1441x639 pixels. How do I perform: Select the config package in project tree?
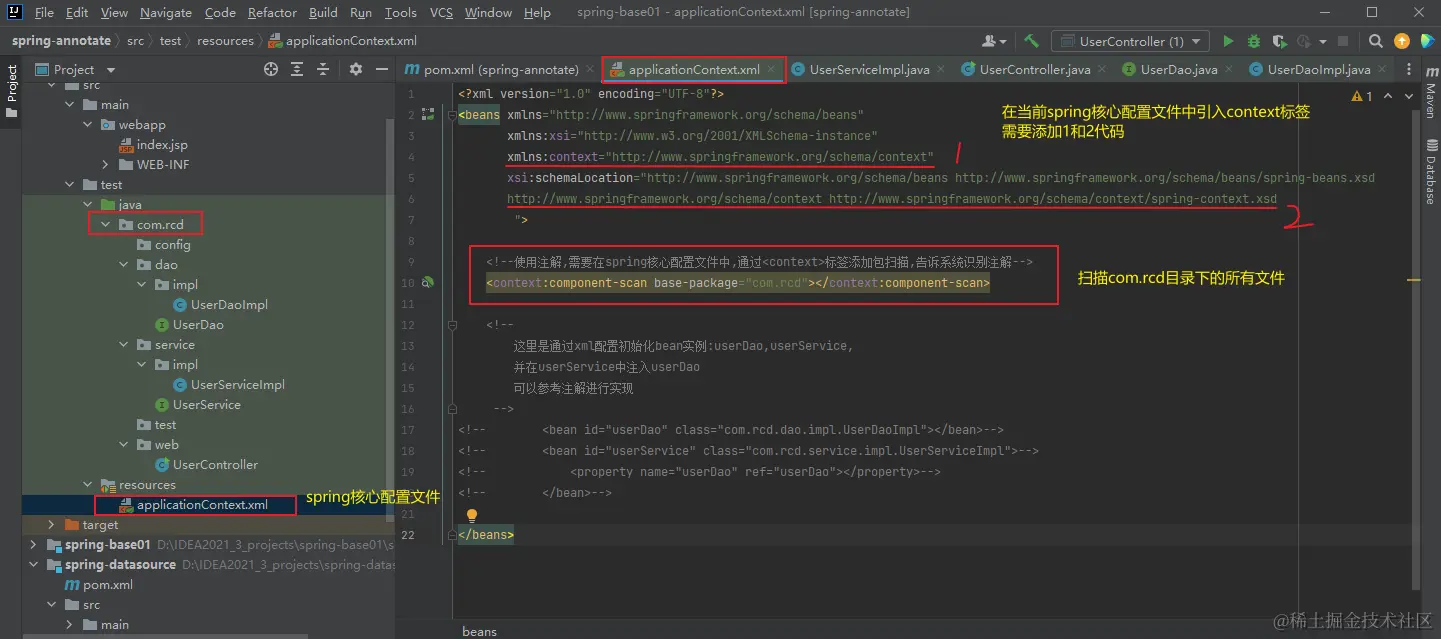click(172, 245)
